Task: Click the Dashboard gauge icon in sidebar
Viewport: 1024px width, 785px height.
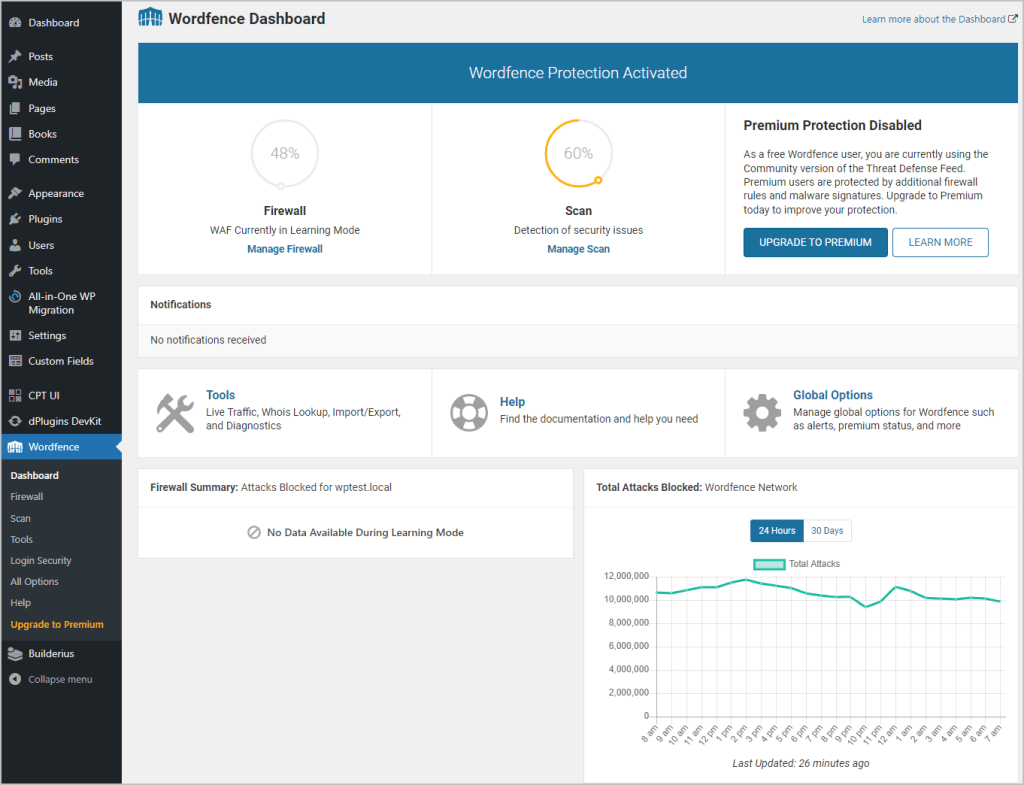Action: pyautogui.click(x=15, y=22)
